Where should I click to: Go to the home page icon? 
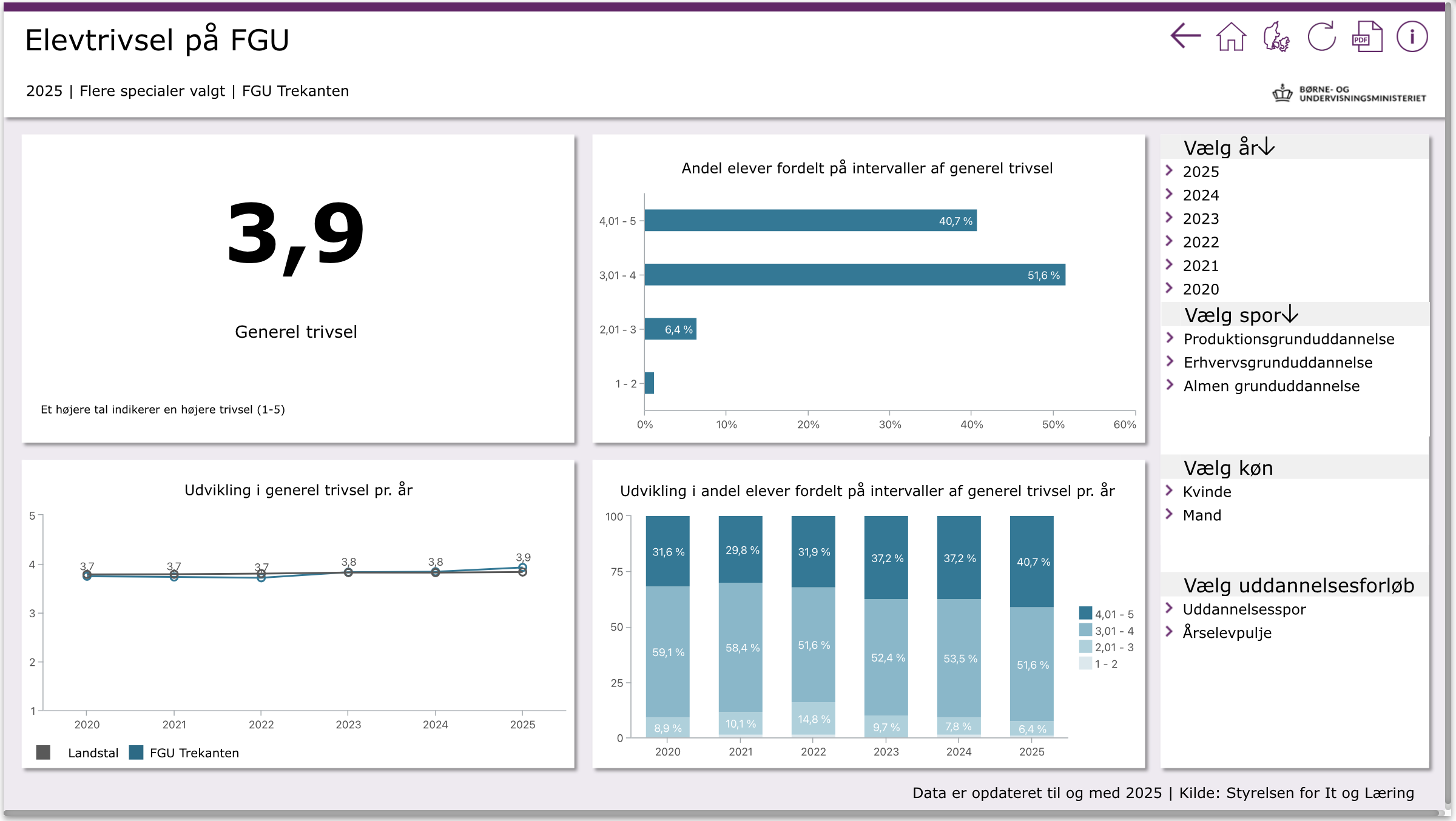coord(1231,37)
